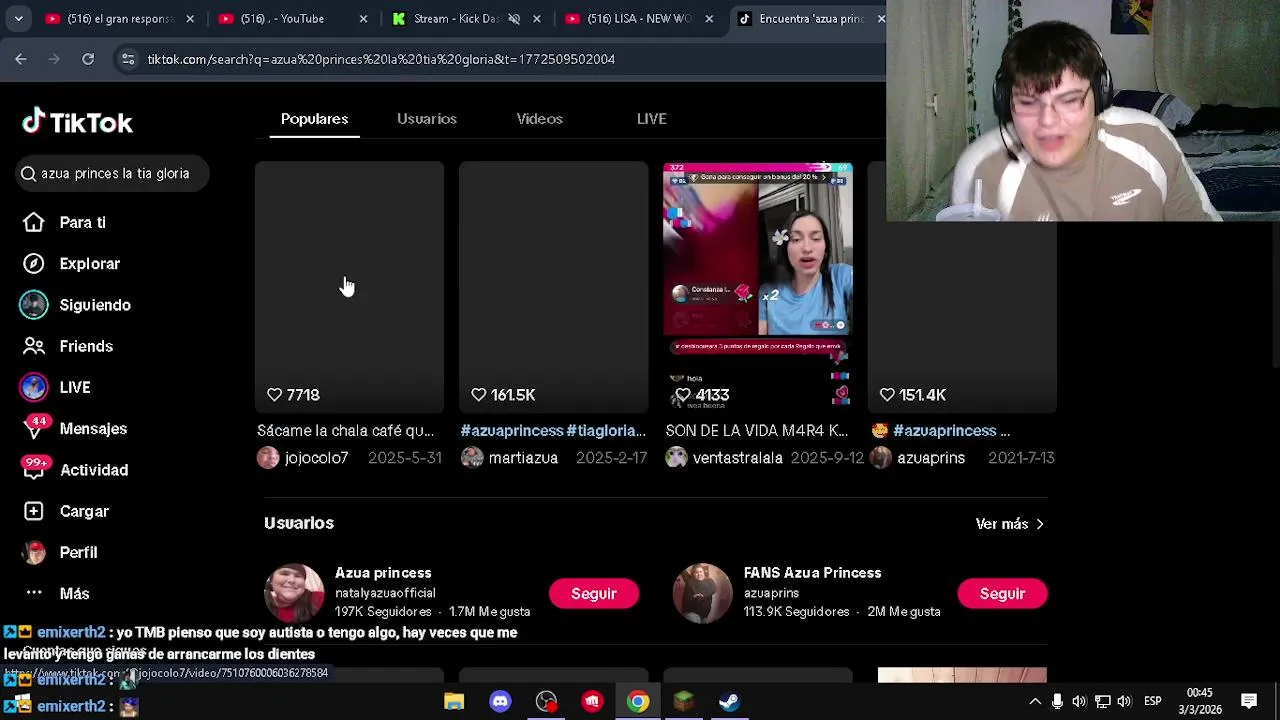
Task: Open File Explorer from the taskbar
Action: (454, 702)
